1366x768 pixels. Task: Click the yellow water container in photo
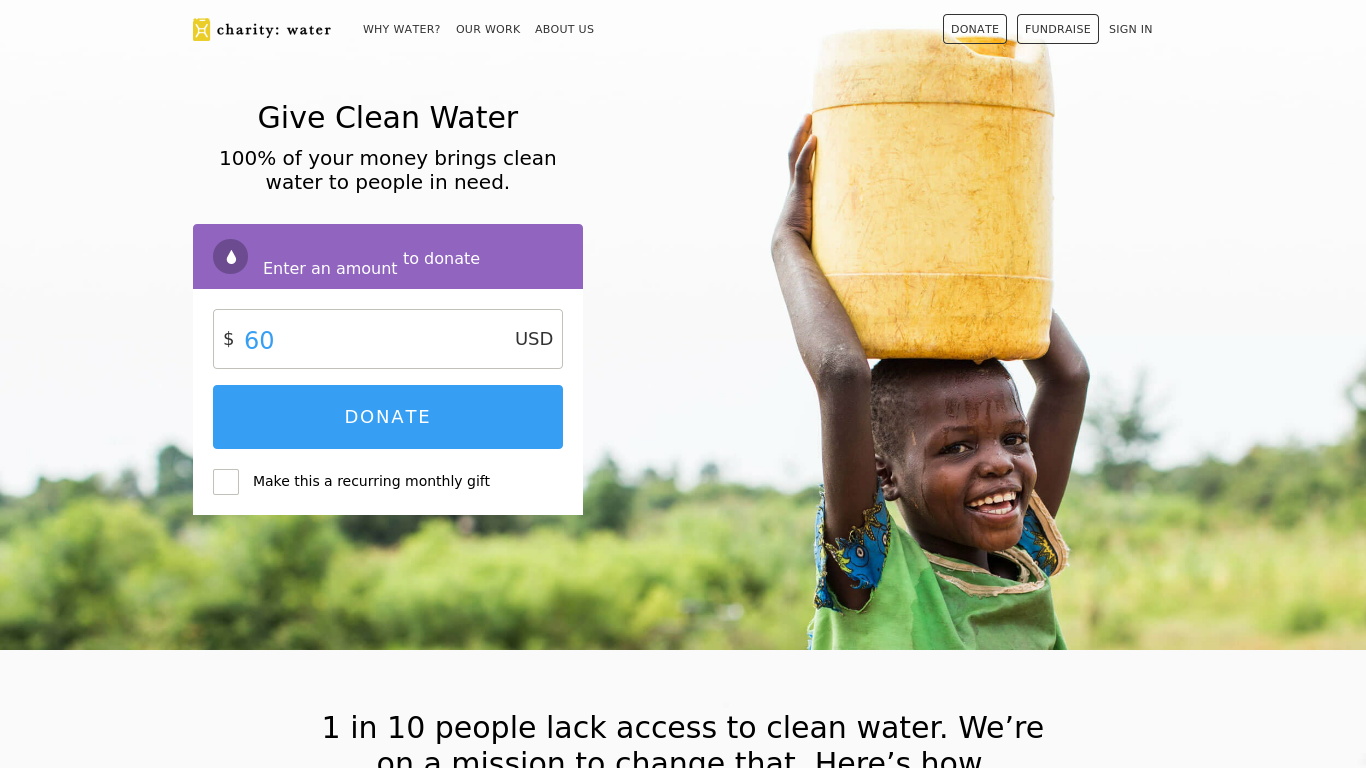932,190
